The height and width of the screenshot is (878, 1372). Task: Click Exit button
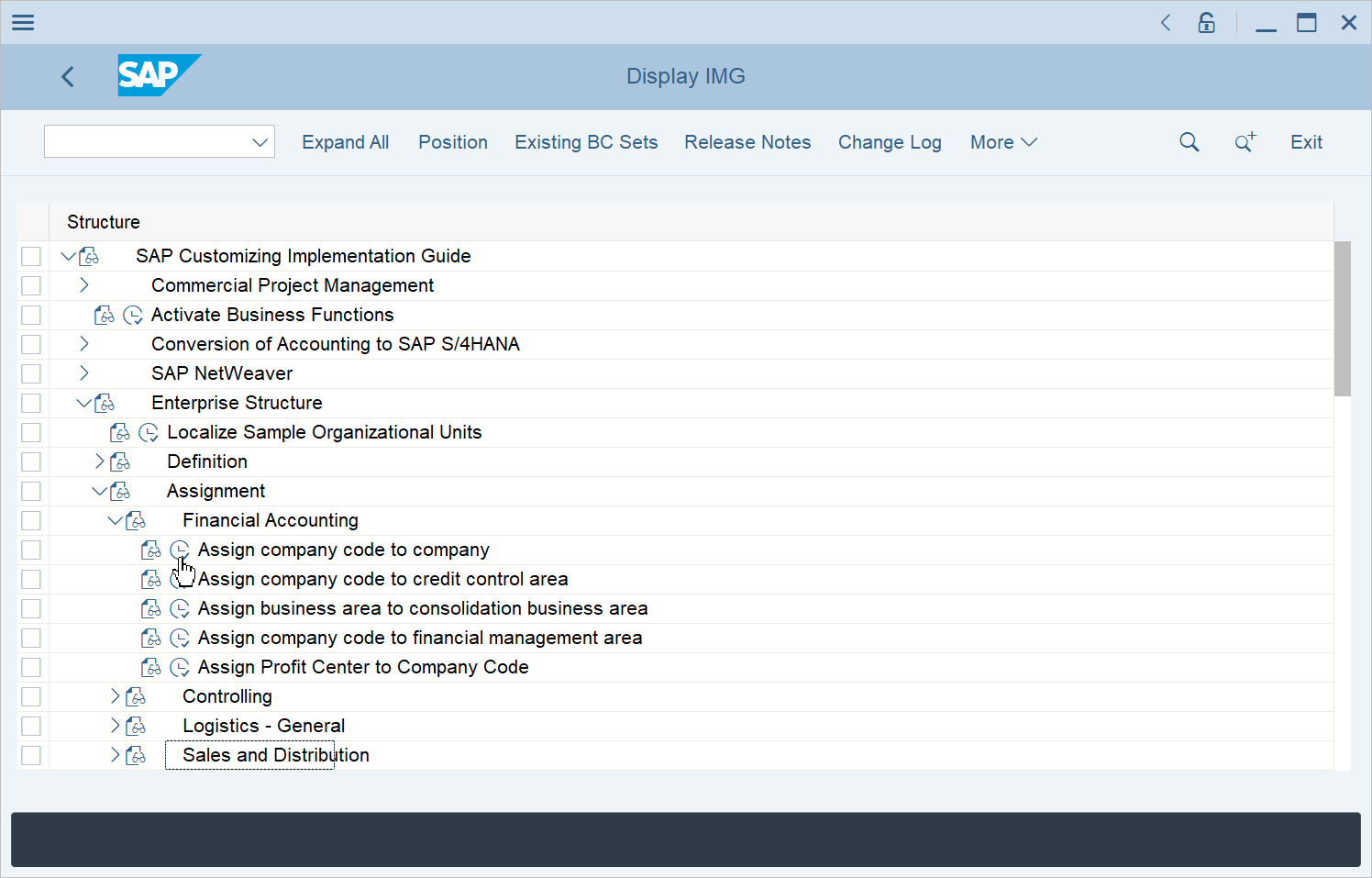(1306, 142)
